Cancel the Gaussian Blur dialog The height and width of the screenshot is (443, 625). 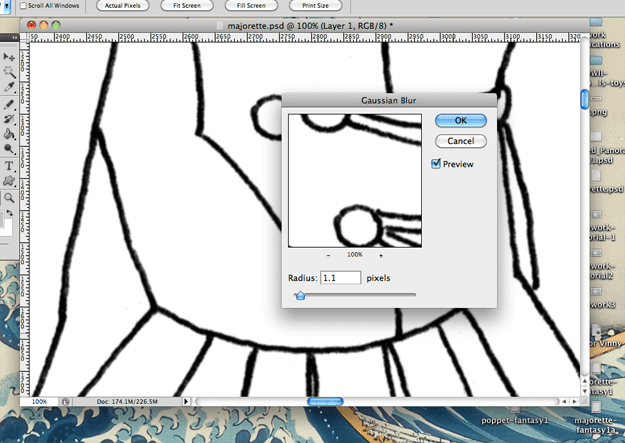point(461,141)
